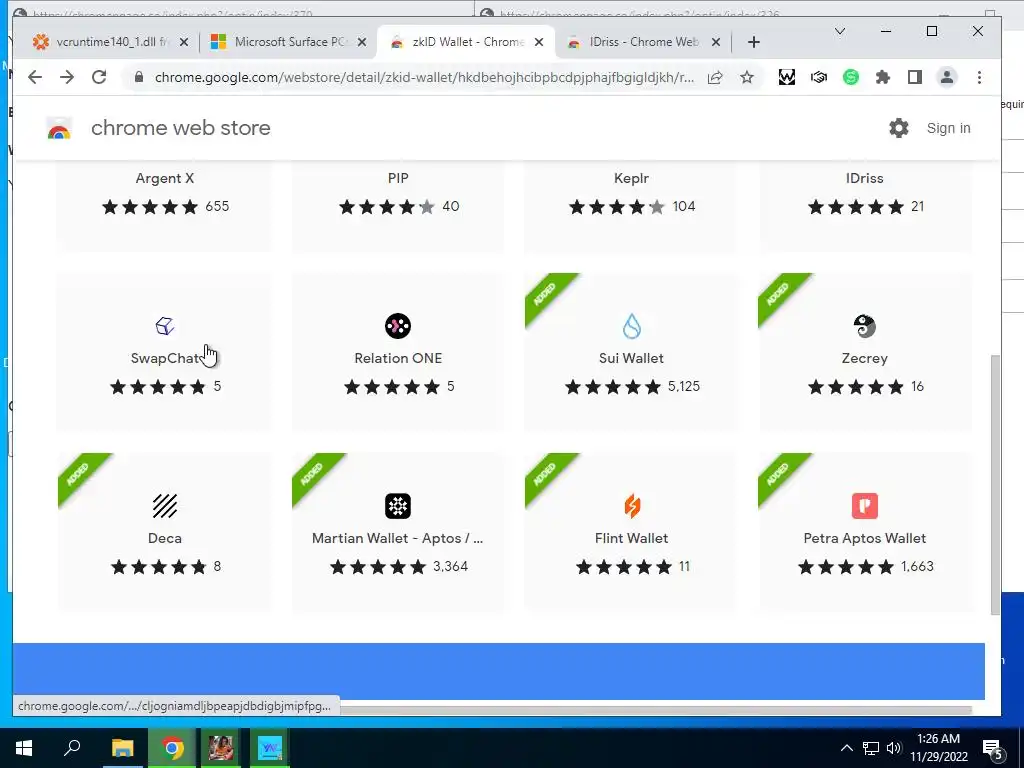Open the Flint Wallet flame icon

[x=632, y=505]
